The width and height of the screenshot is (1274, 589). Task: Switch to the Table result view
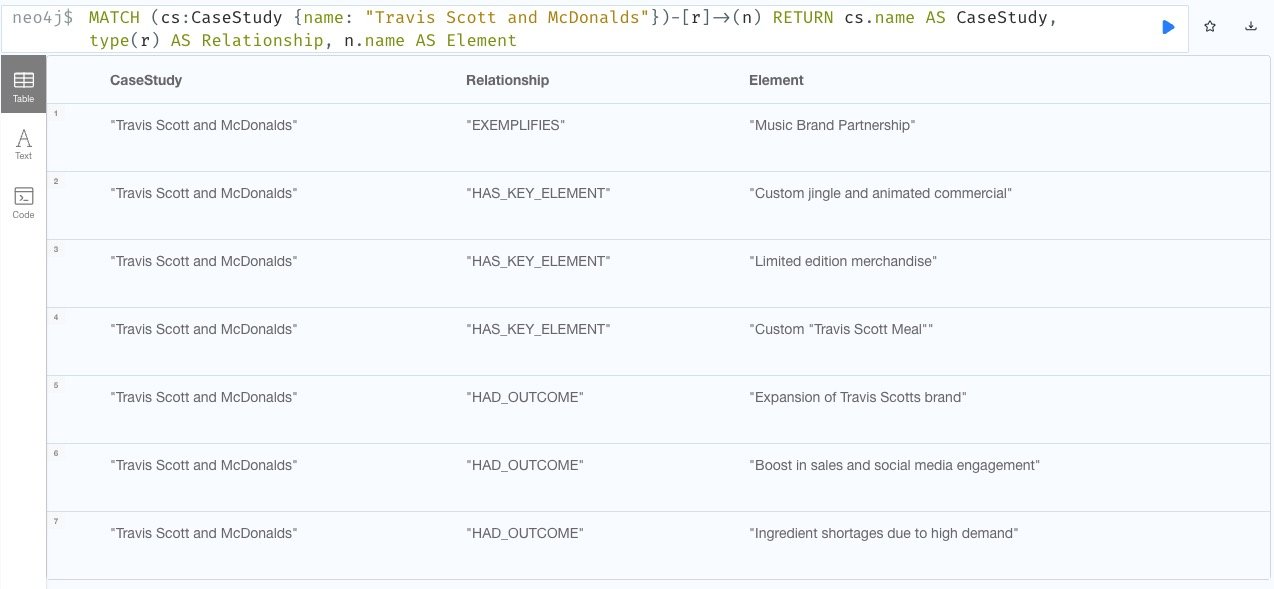tap(23, 85)
